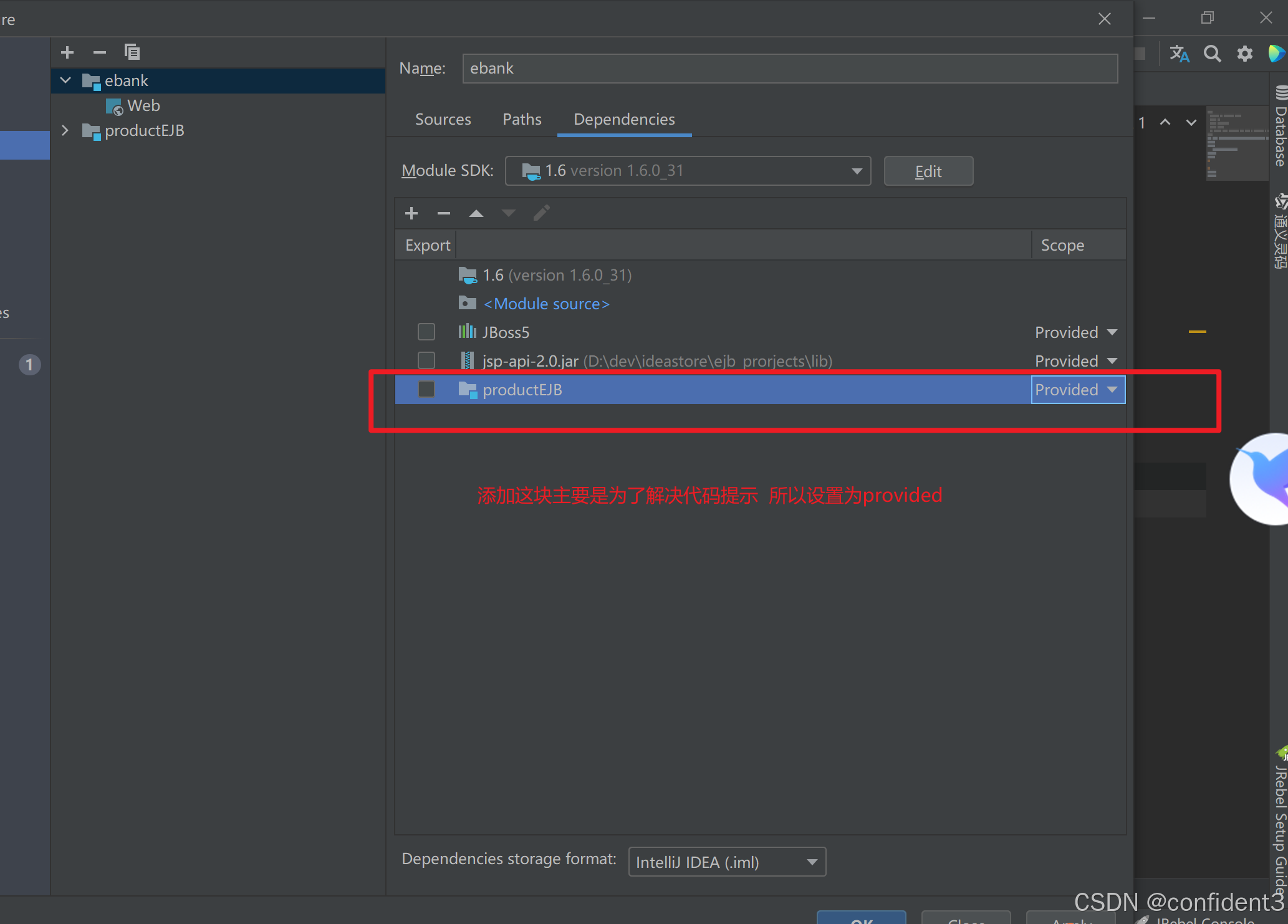Toggle export checkbox for jsp-api-2.0.jar
Screen dimensions: 1288x924
click(x=426, y=360)
